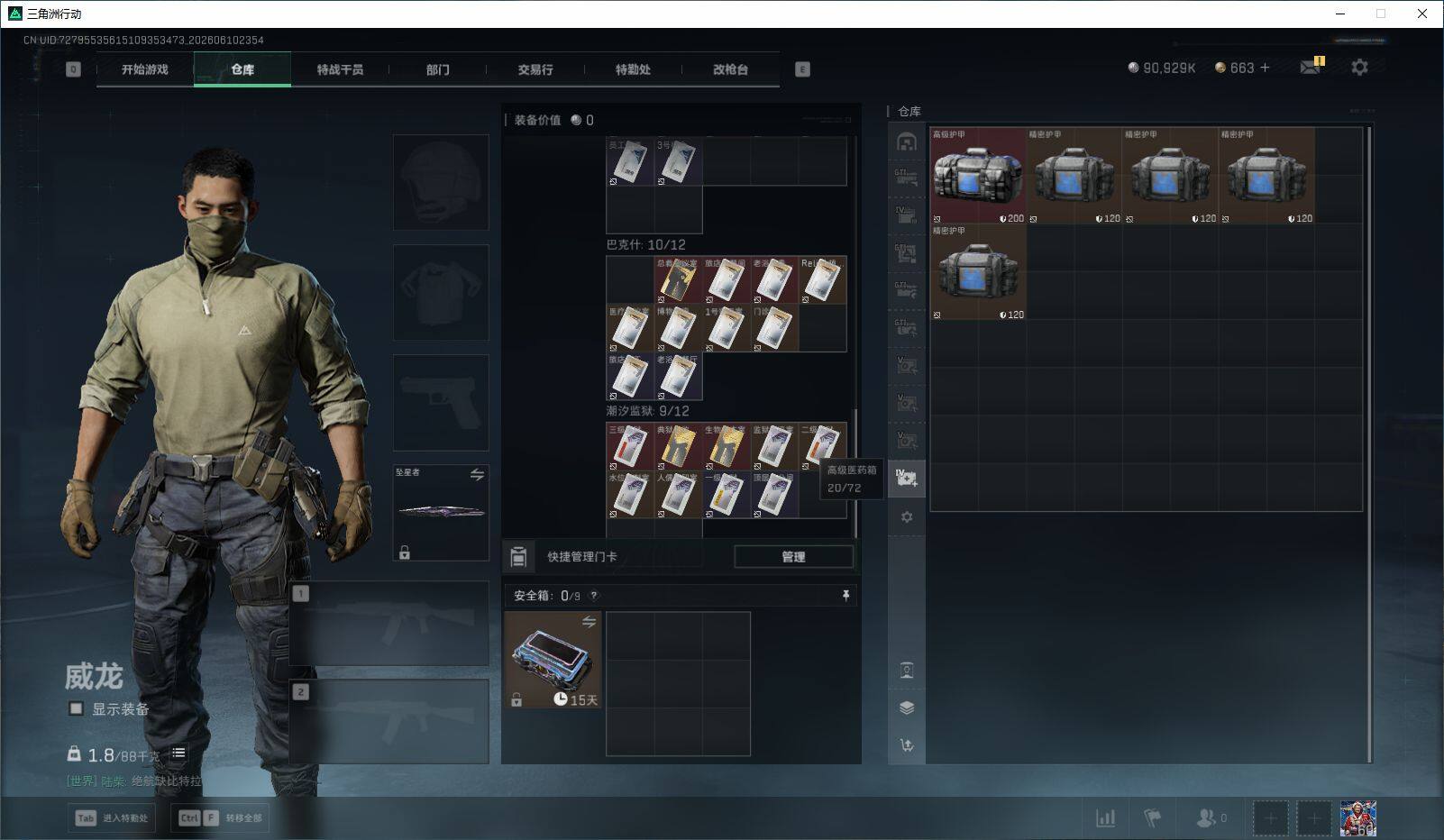Viewport: 1444px width, 840px height.
Task: Click the second empty squad slot plus button
Action: pos(1314,818)
